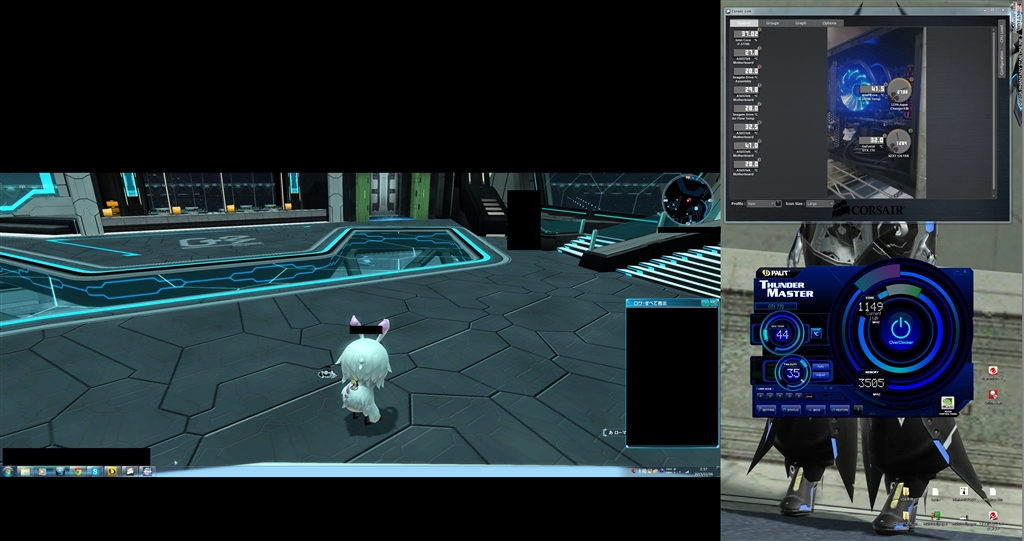Click the game log window title bar

point(672,303)
